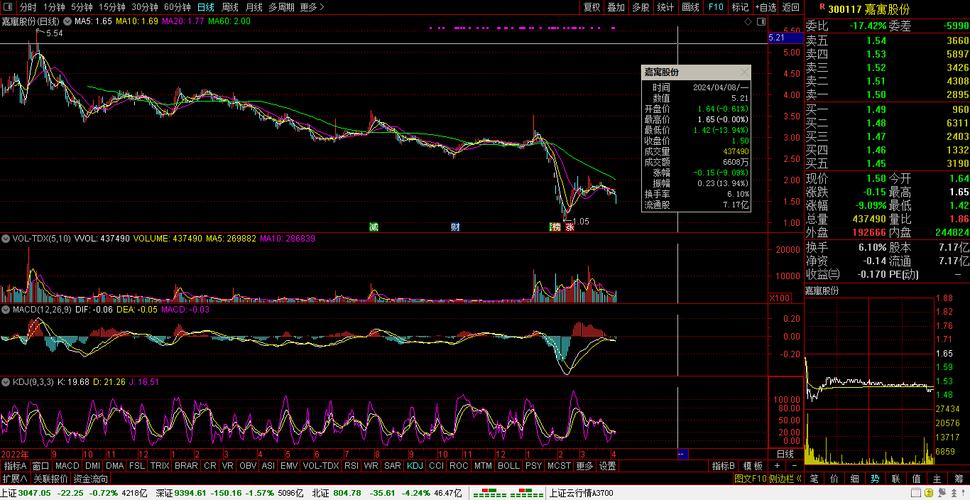Screen dimensions: 970x500
Task: Click the market status indicator icons in status bar
Action: click(x=509, y=494)
